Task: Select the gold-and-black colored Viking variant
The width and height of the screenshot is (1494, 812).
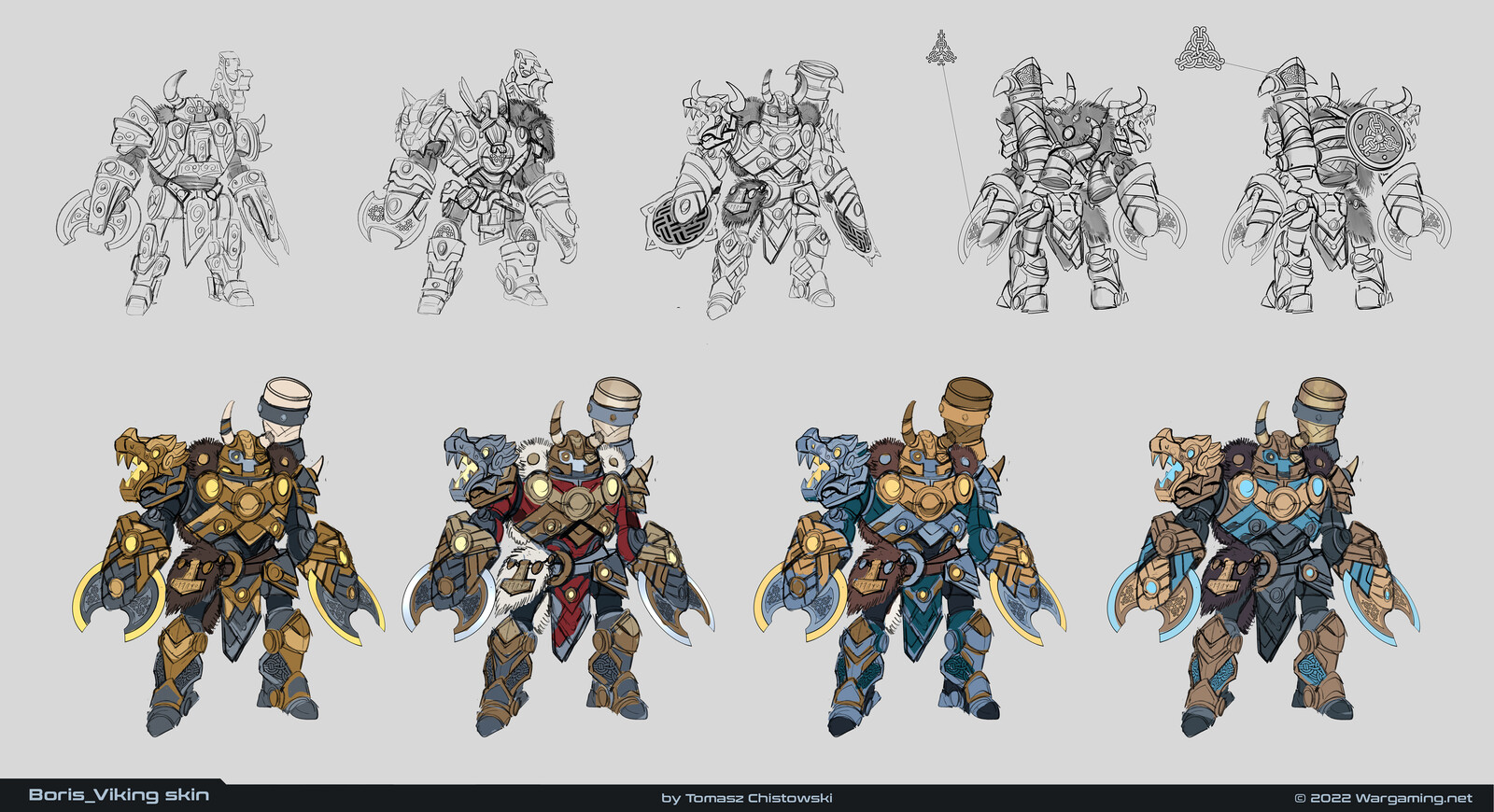Action: coord(229,557)
